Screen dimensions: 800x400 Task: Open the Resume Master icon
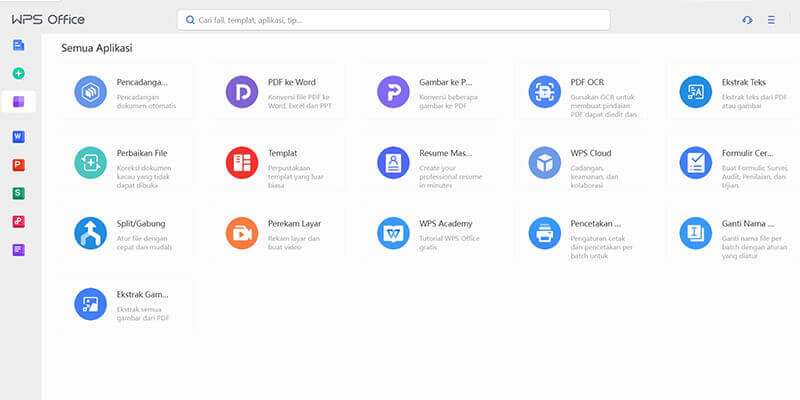393,163
